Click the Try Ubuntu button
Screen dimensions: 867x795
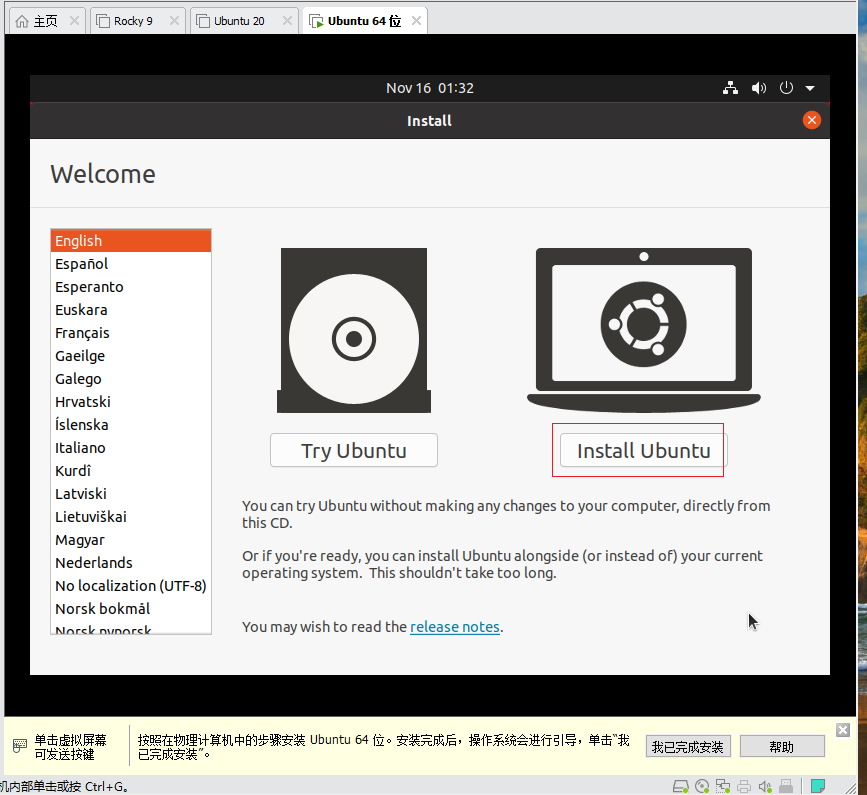coord(353,450)
